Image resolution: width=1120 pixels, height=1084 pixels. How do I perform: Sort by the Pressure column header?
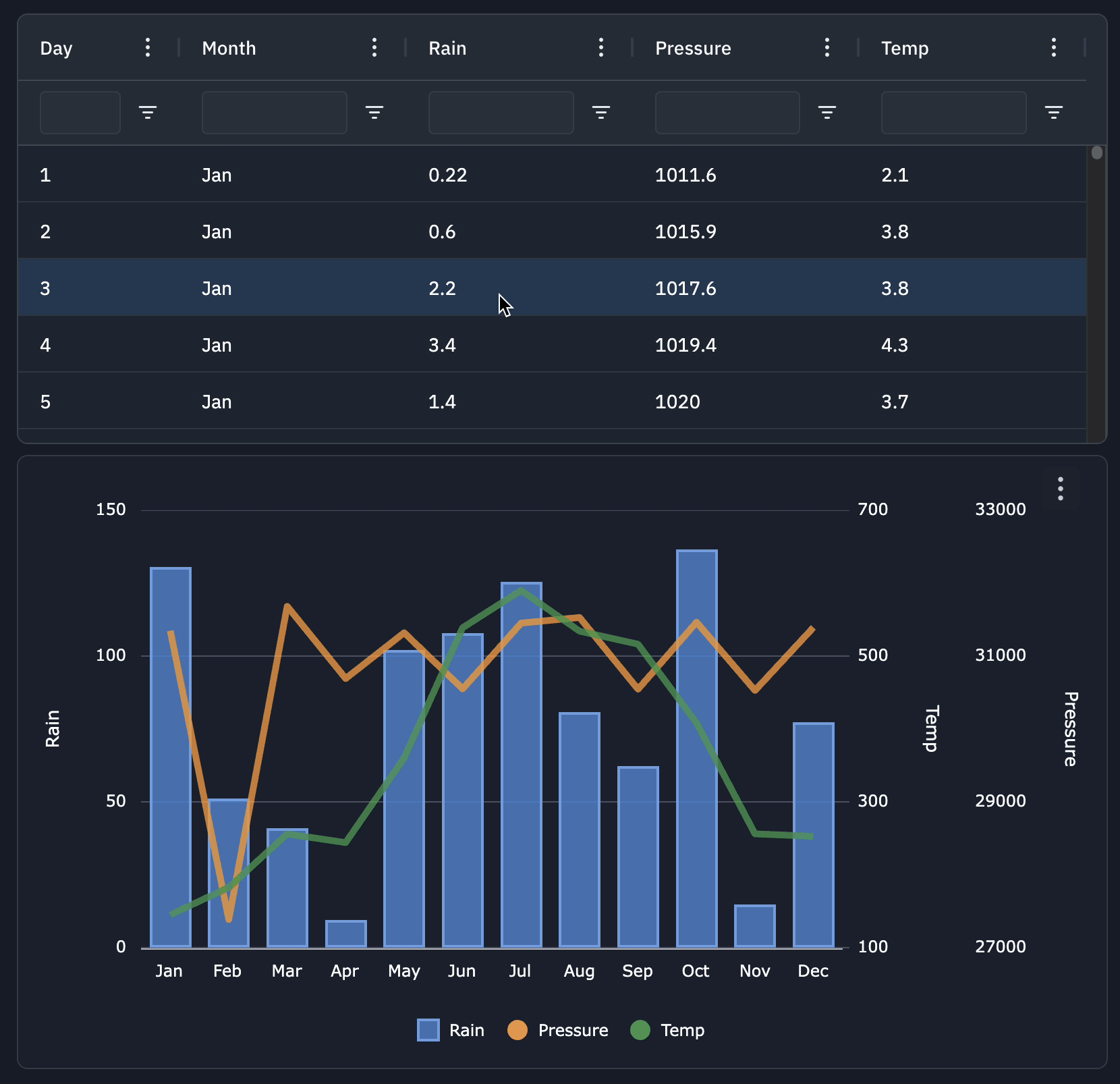point(693,49)
